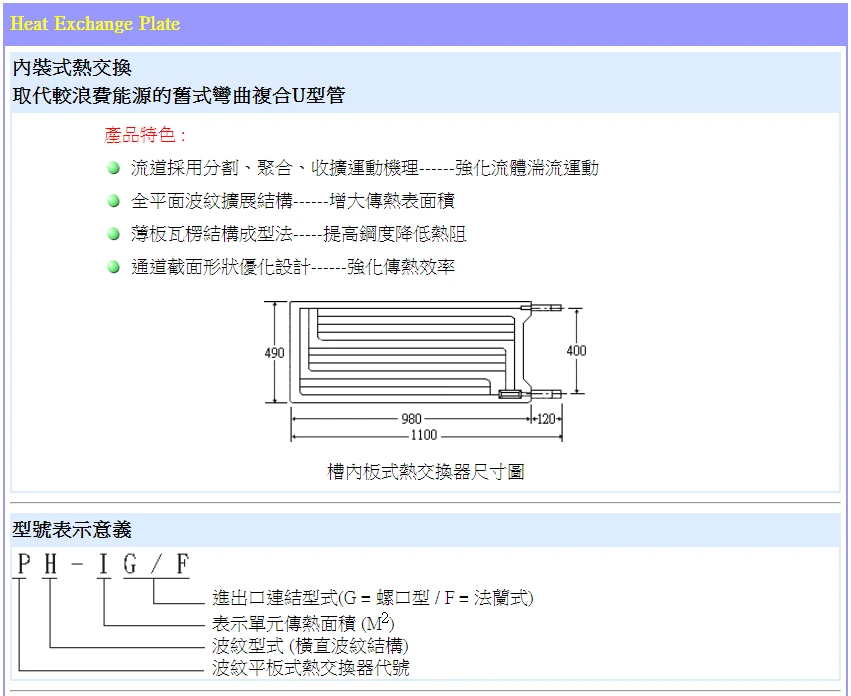Click the 波紋平板式熱交換器代號 description line

tap(310, 668)
